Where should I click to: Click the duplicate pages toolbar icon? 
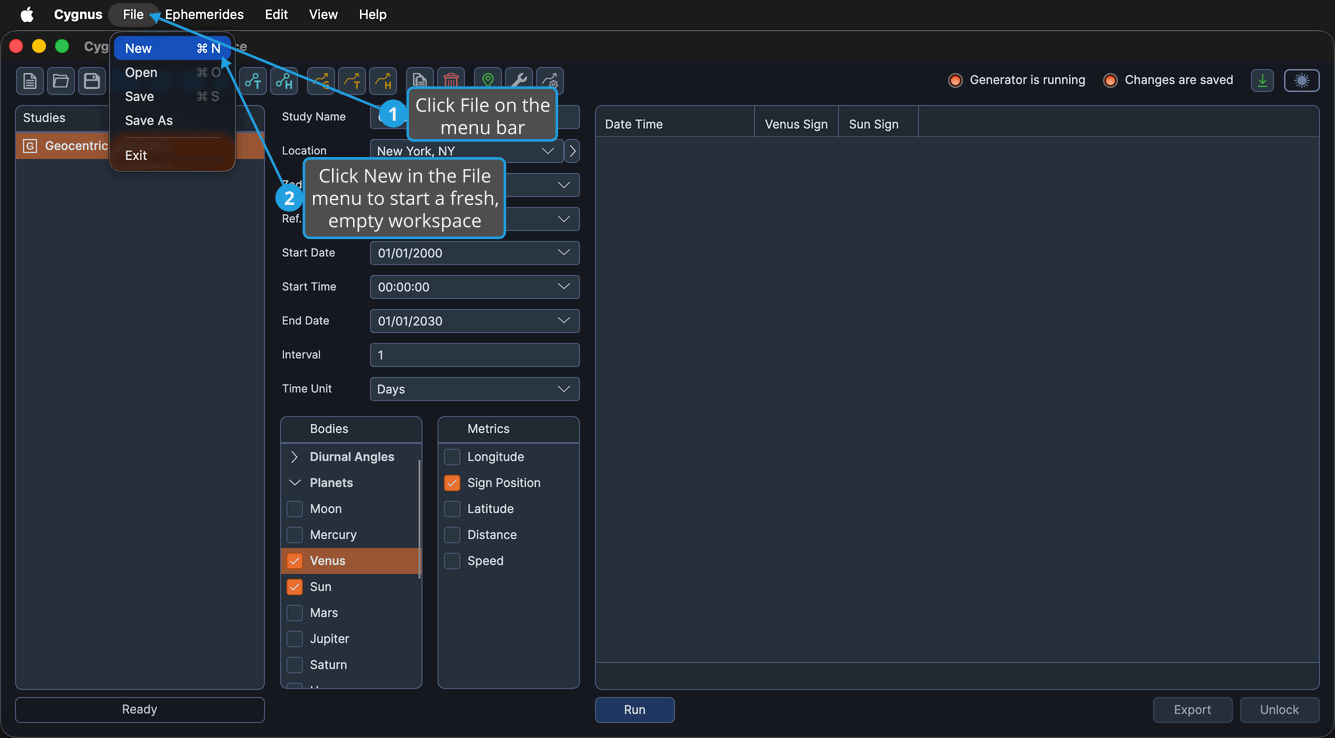click(420, 81)
